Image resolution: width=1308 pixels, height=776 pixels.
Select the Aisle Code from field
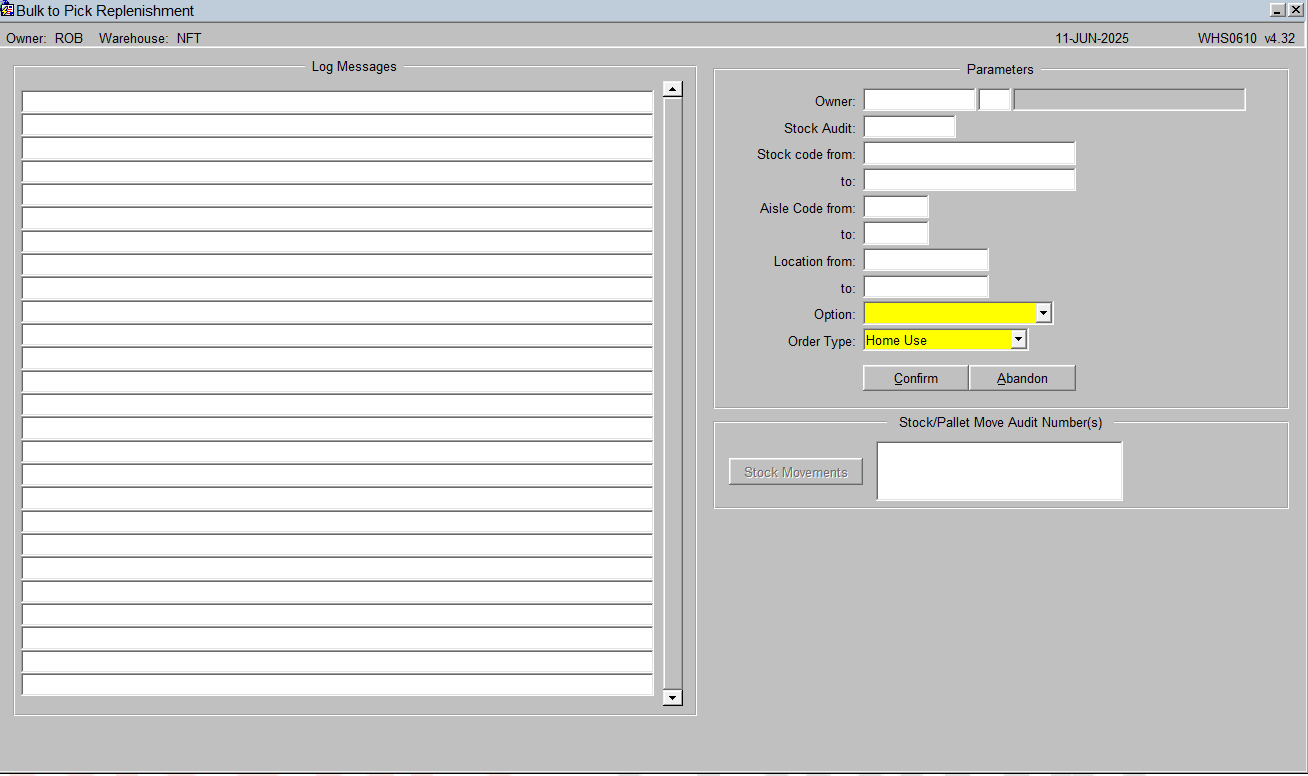pos(896,207)
